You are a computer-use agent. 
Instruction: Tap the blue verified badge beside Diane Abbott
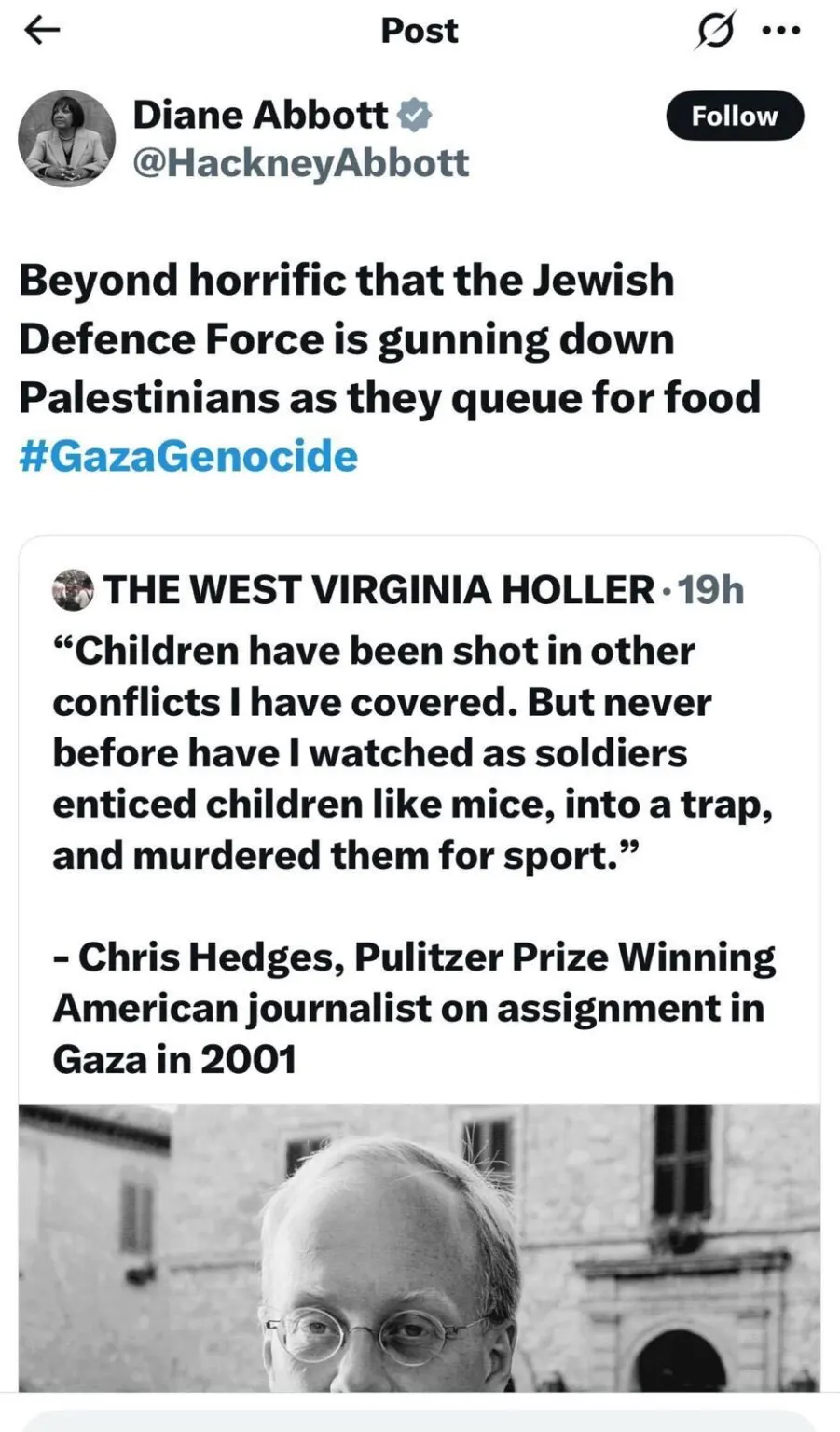(x=415, y=115)
